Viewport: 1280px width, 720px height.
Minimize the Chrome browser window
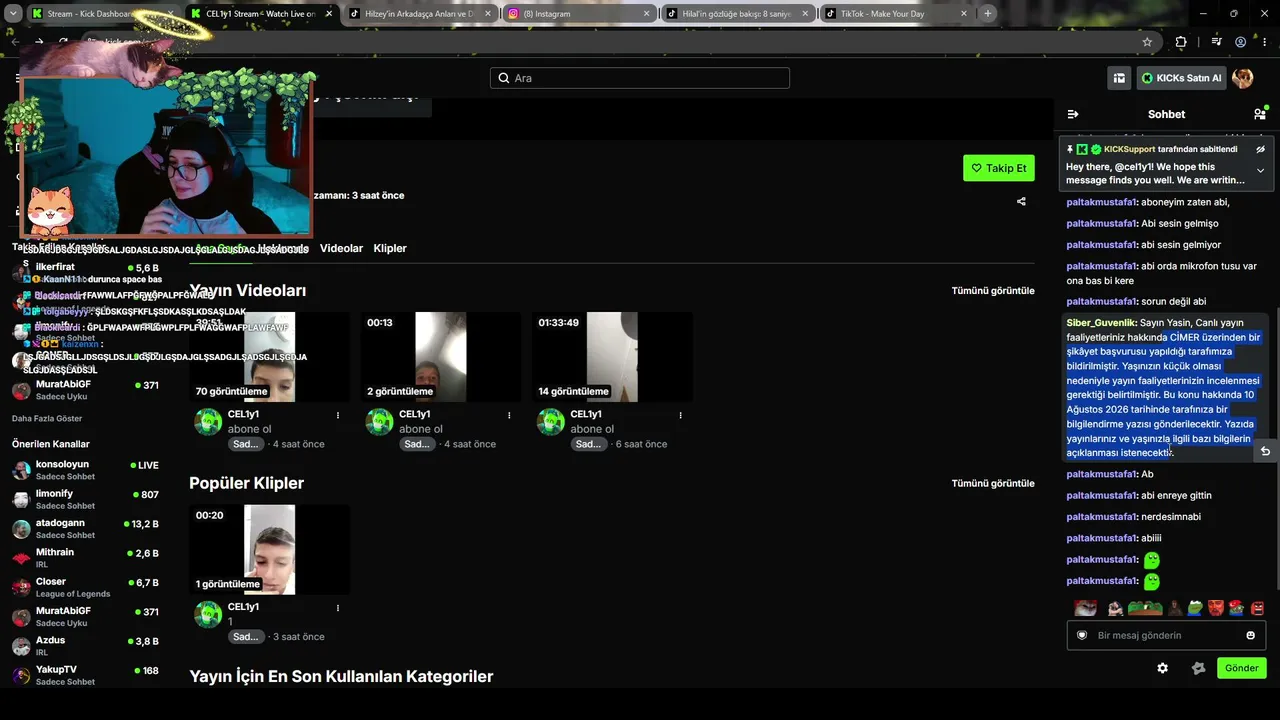pyautogui.click(x=1201, y=14)
